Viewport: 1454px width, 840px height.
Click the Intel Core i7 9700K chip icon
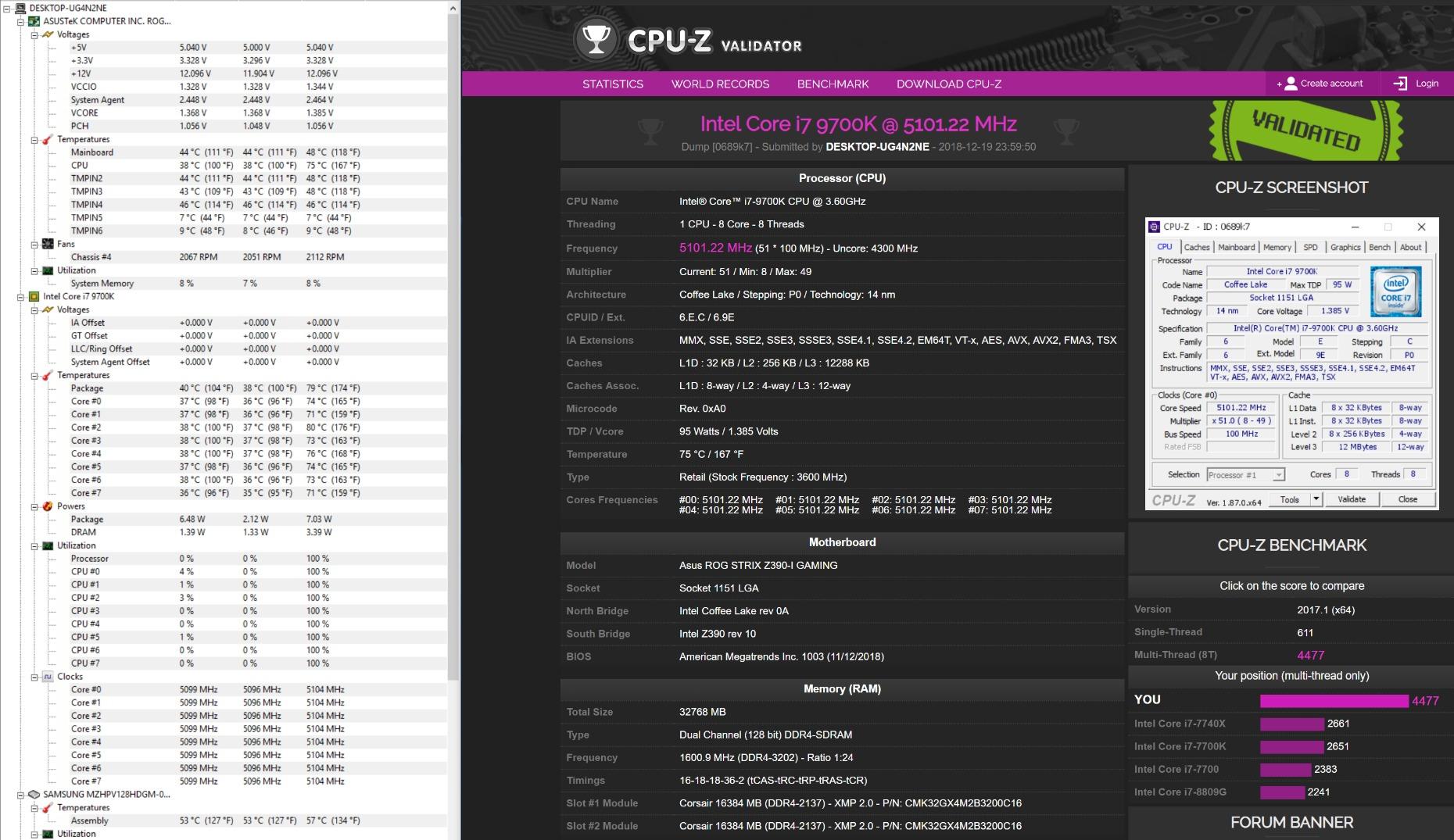pos(34,296)
